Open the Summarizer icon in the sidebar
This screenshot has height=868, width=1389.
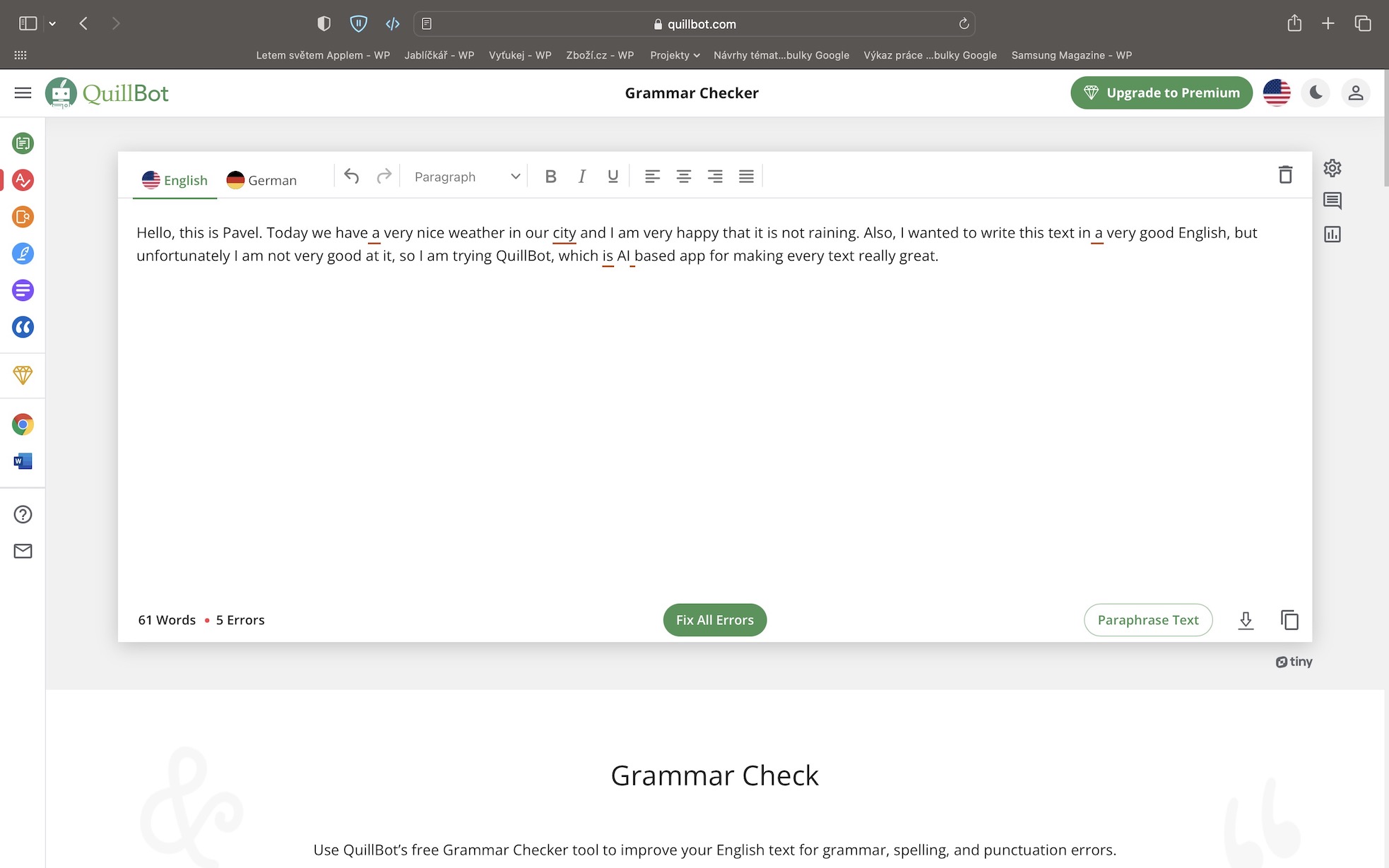pos(23,290)
